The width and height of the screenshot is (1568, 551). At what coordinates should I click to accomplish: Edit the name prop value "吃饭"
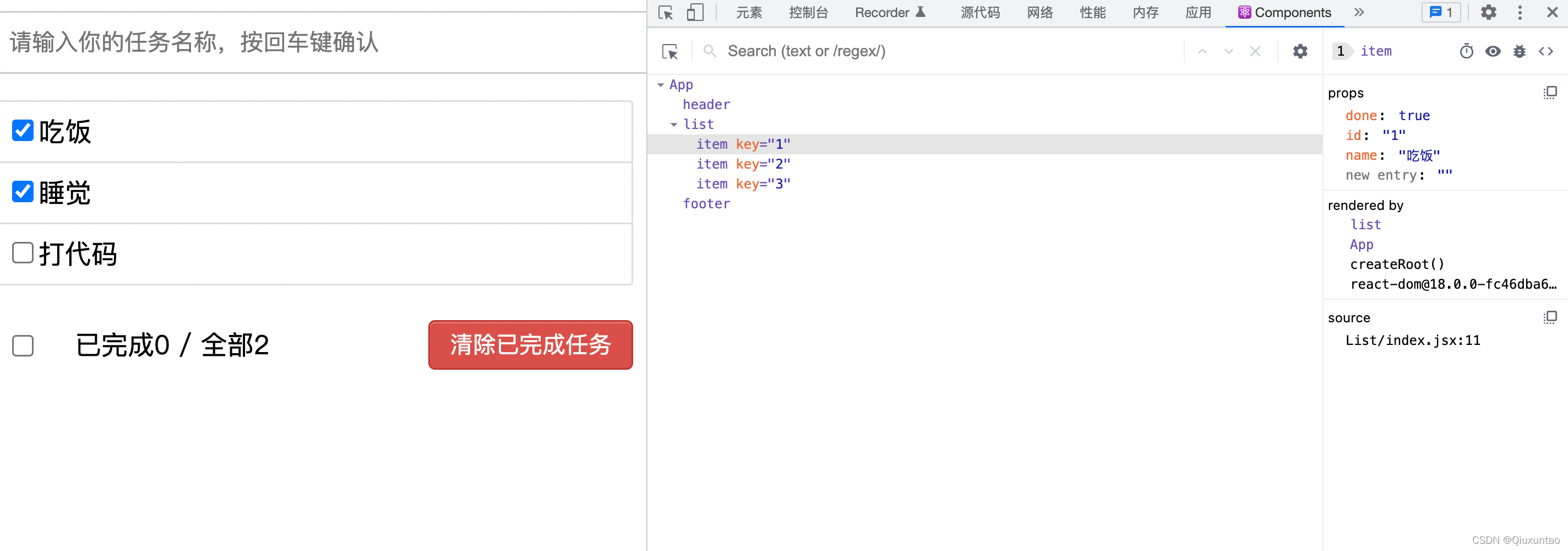(1419, 155)
